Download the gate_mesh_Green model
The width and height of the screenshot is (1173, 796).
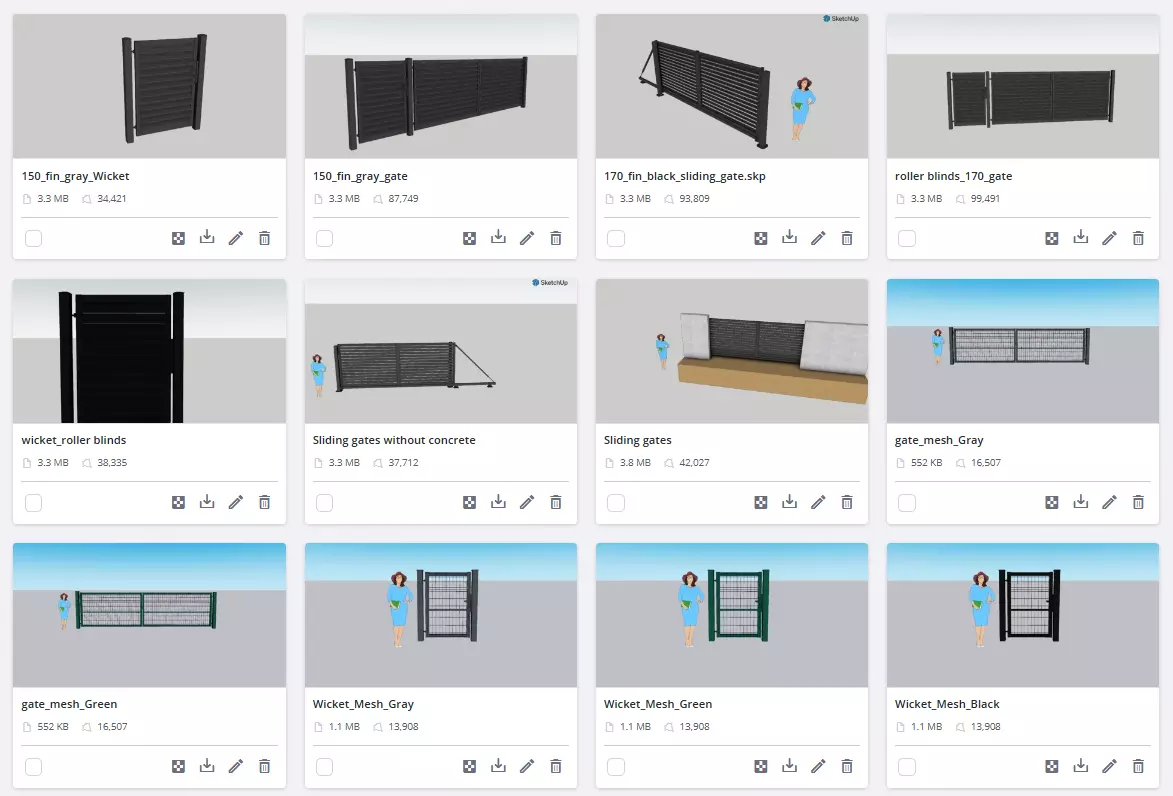click(x=207, y=766)
